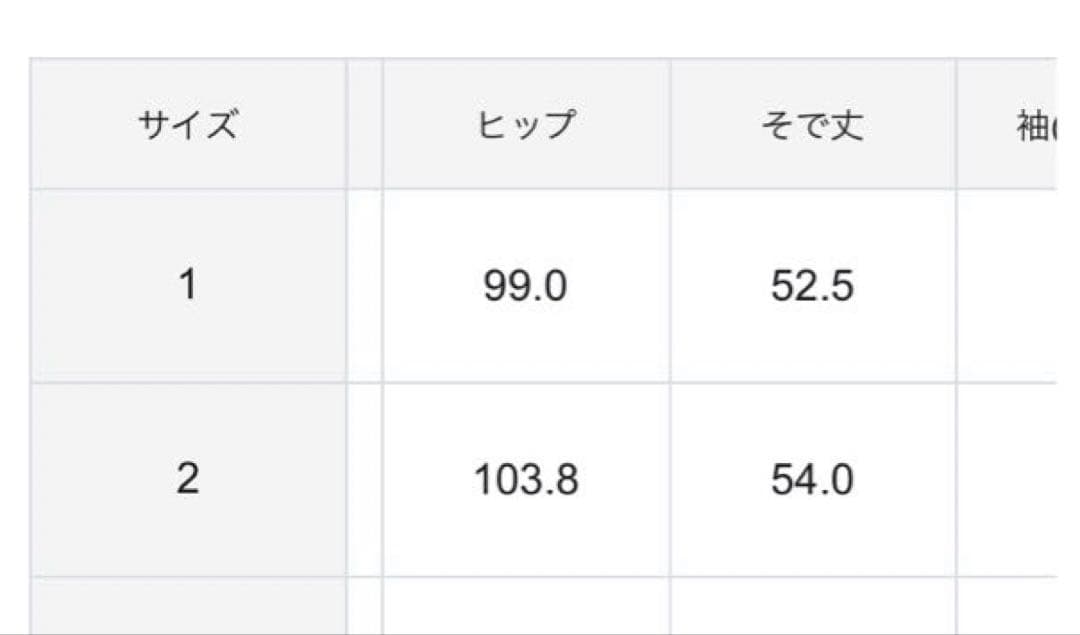Select the size 2 row label
Screen dimensions: 1080x635
pos(188,479)
